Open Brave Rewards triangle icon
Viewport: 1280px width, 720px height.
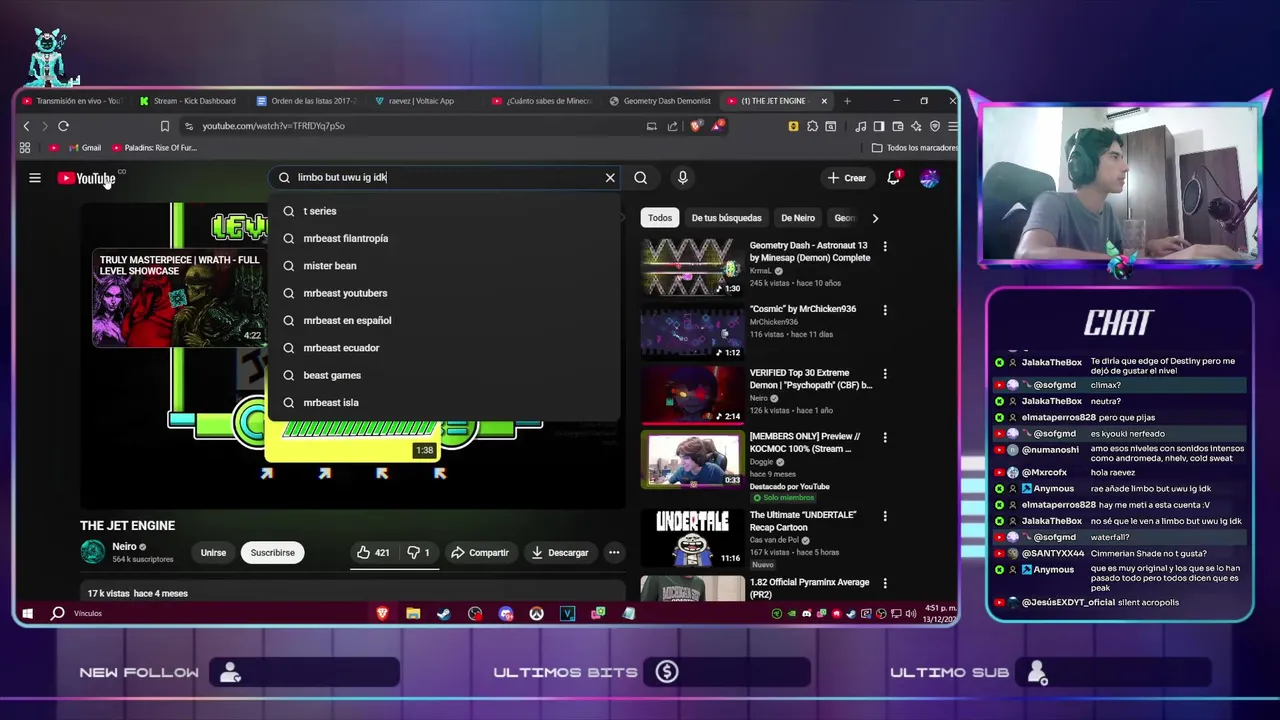(718, 126)
